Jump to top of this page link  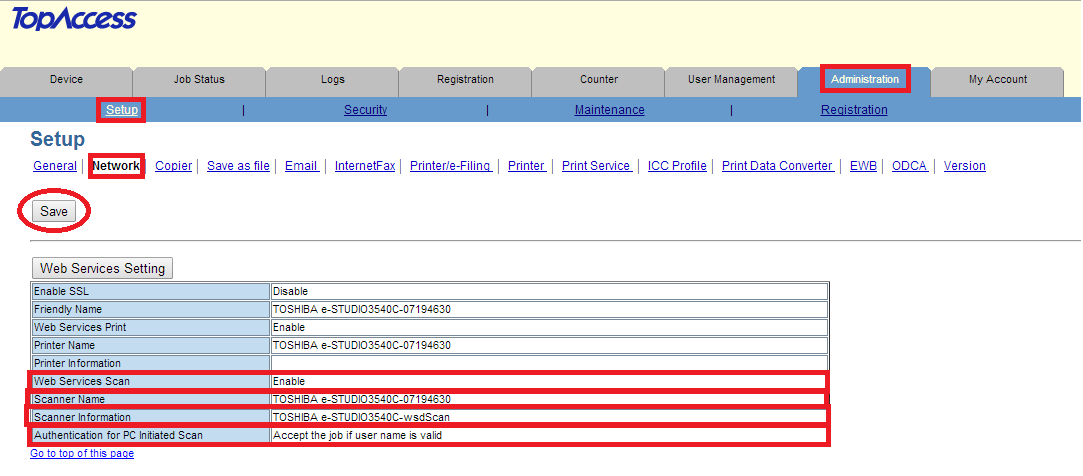click(x=82, y=454)
